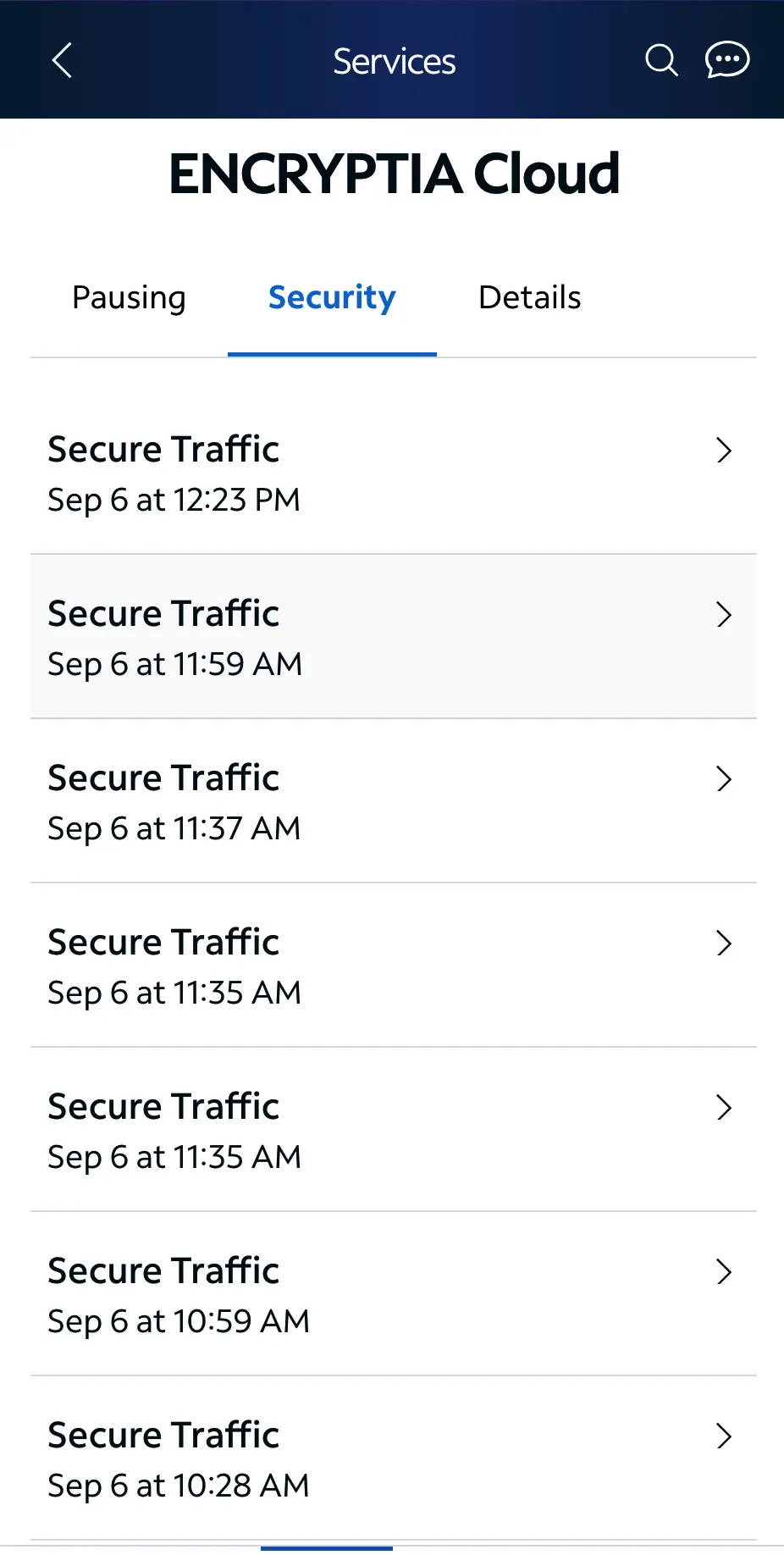The image size is (784, 1555).
Task: Switch to the Pausing tab
Action: click(x=129, y=298)
